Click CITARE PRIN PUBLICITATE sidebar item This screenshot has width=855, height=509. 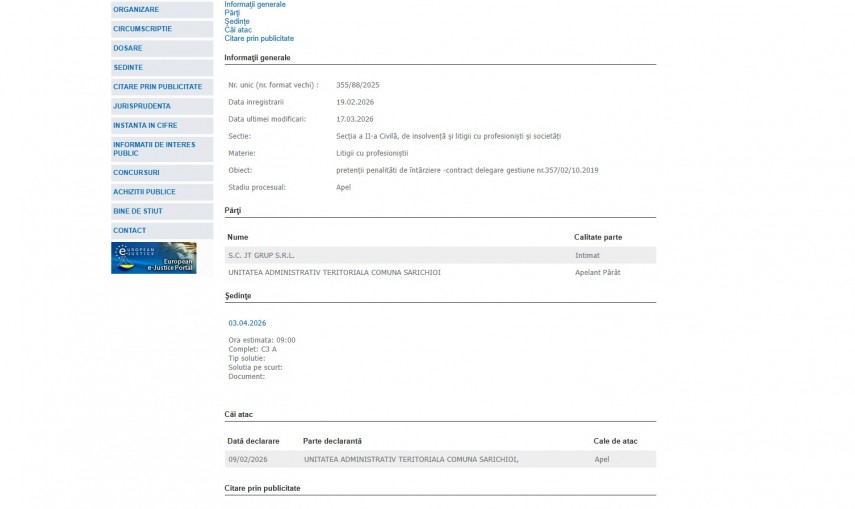[x=157, y=87]
